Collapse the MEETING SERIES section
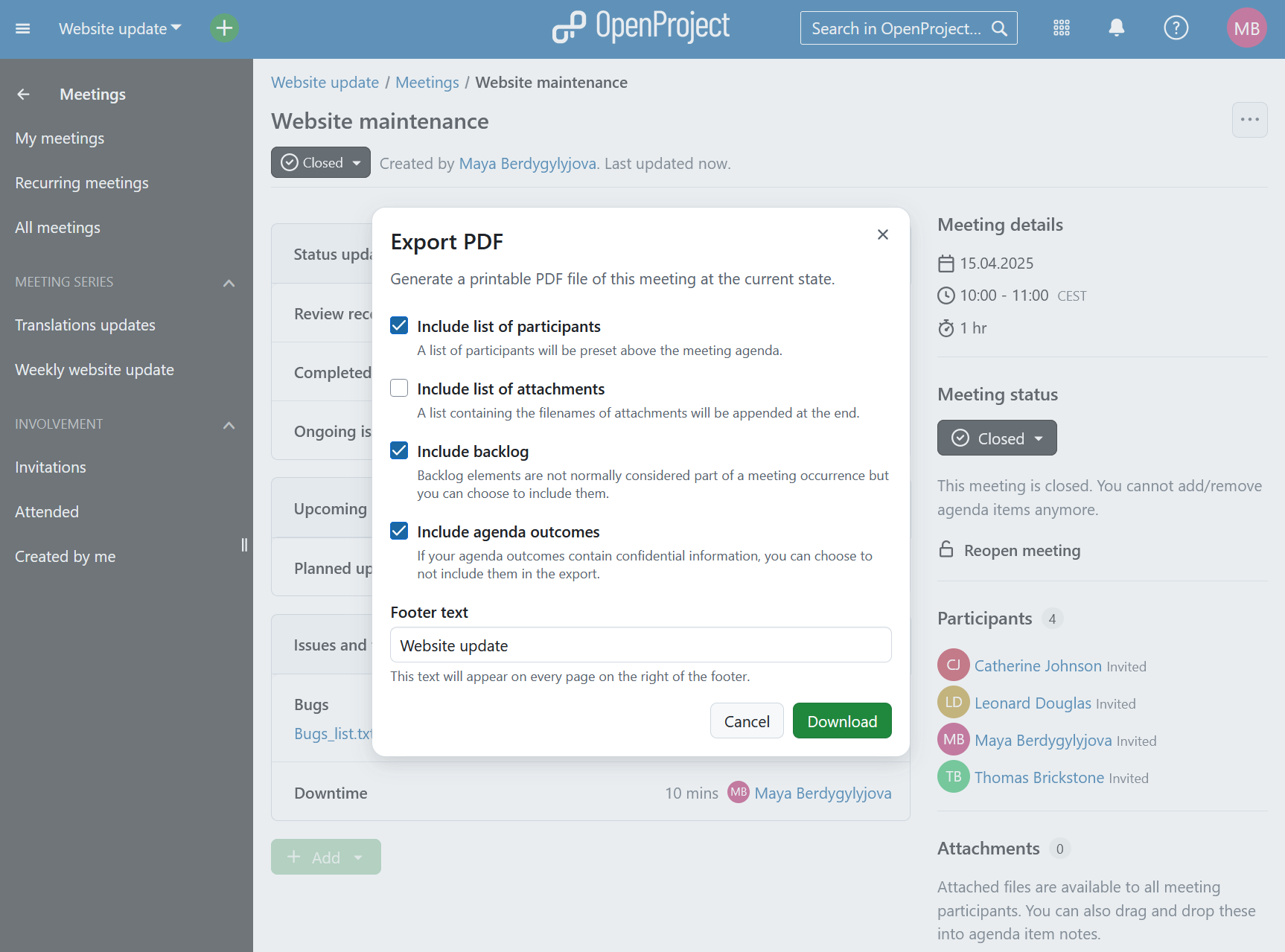1285x952 pixels. click(229, 283)
